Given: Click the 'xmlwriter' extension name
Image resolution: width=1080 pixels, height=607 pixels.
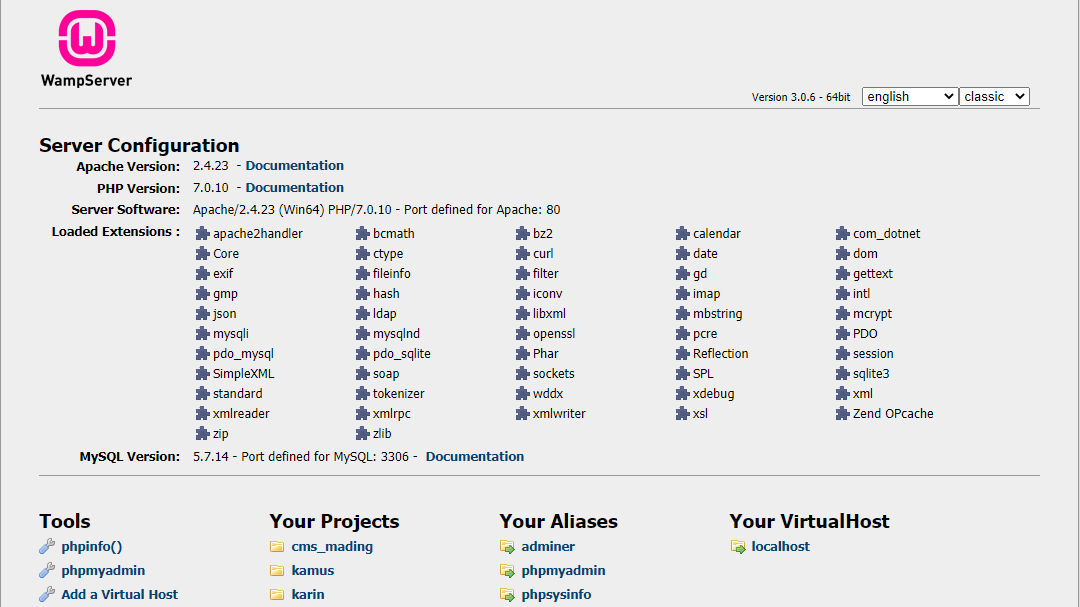Looking at the screenshot, I should [x=559, y=413].
